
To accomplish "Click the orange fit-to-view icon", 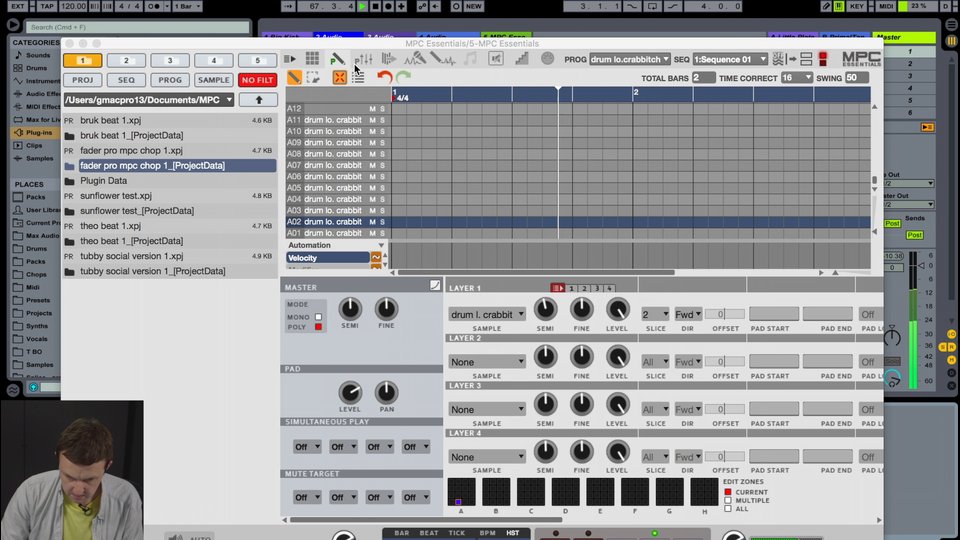I will point(339,77).
